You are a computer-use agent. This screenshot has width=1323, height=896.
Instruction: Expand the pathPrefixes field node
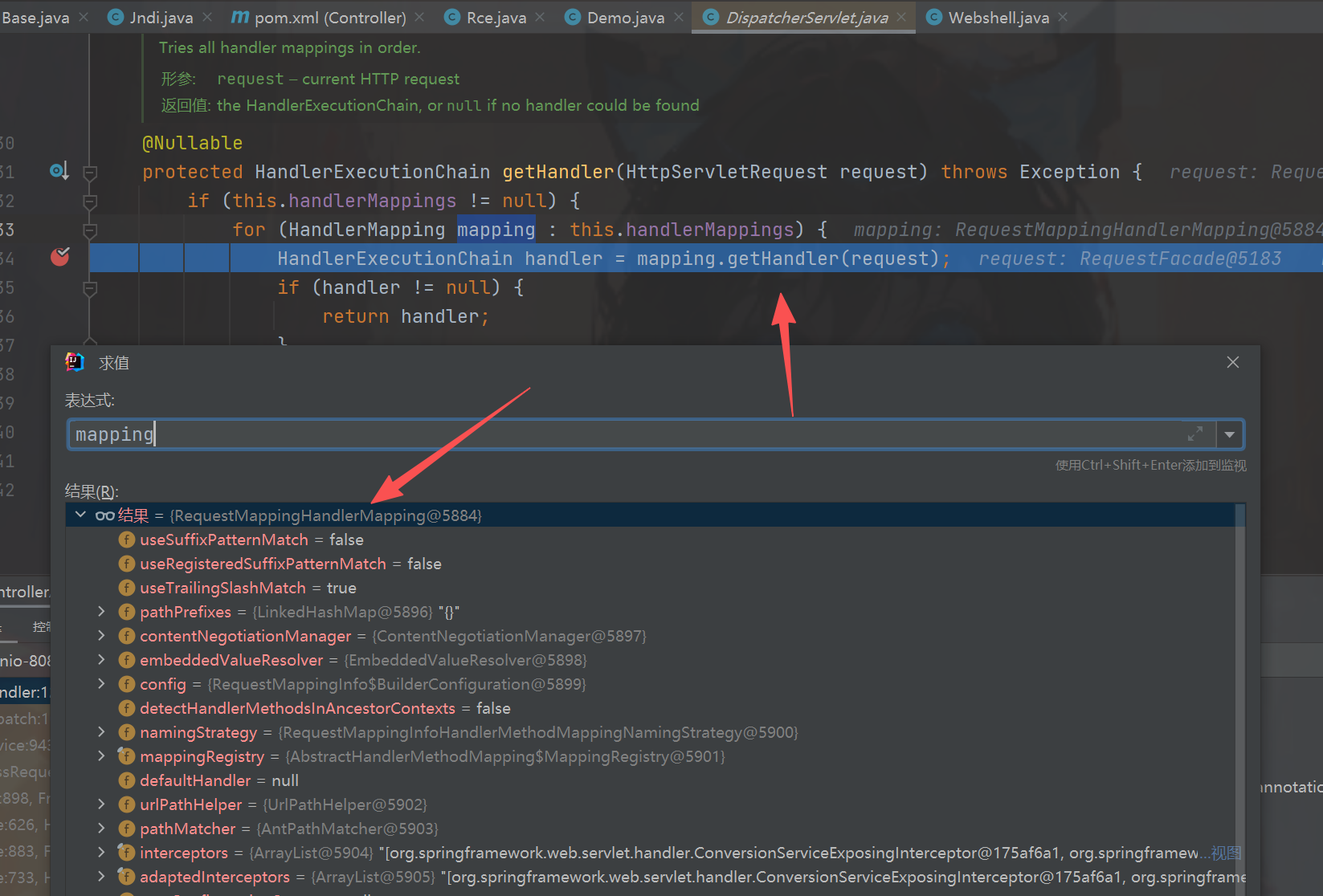[101, 612]
